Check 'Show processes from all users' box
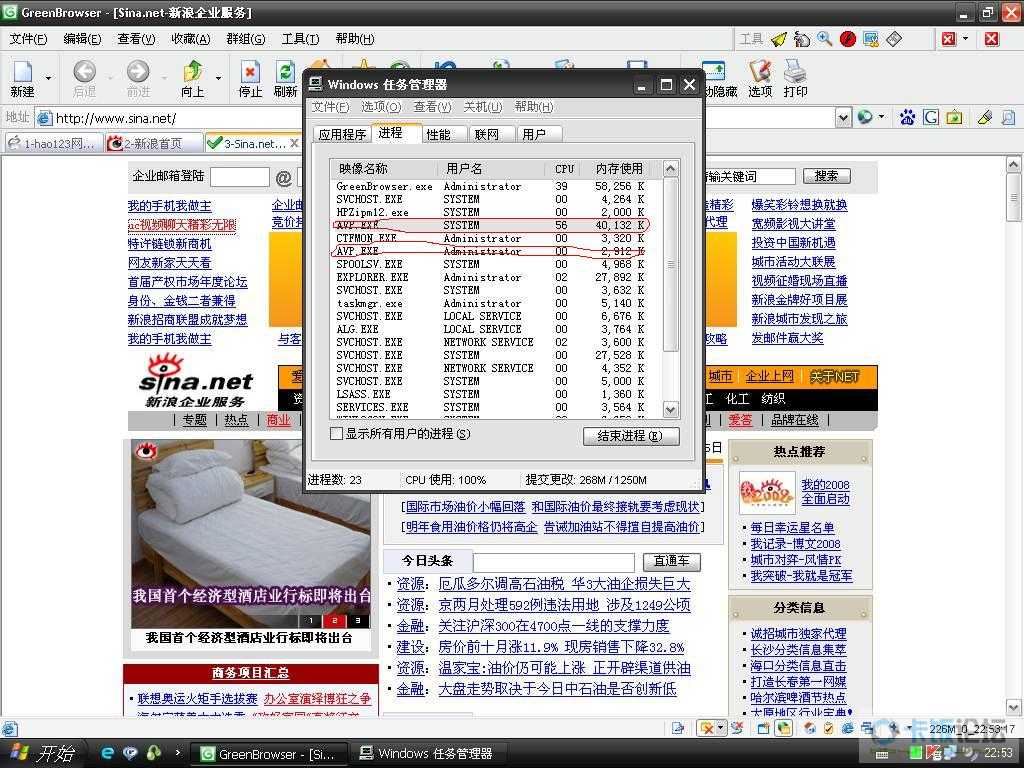The height and width of the screenshot is (768, 1024). click(336, 434)
